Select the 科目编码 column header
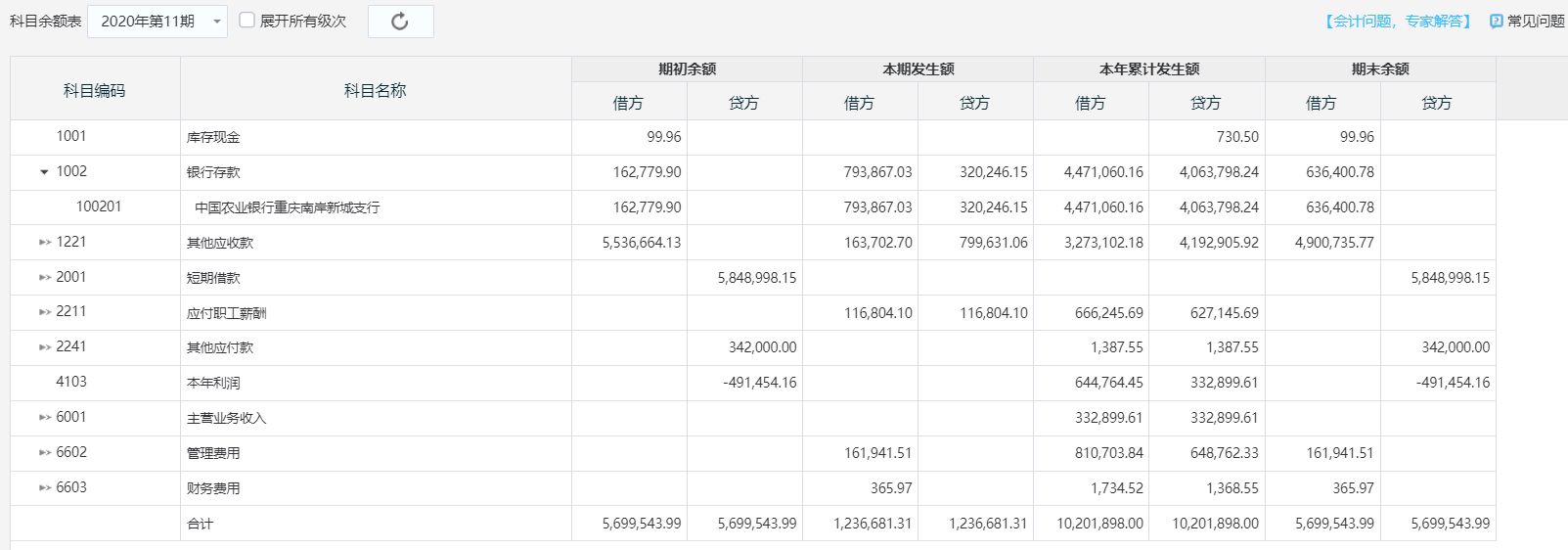The height and width of the screenshot is (550, 1568). [95, 90]
